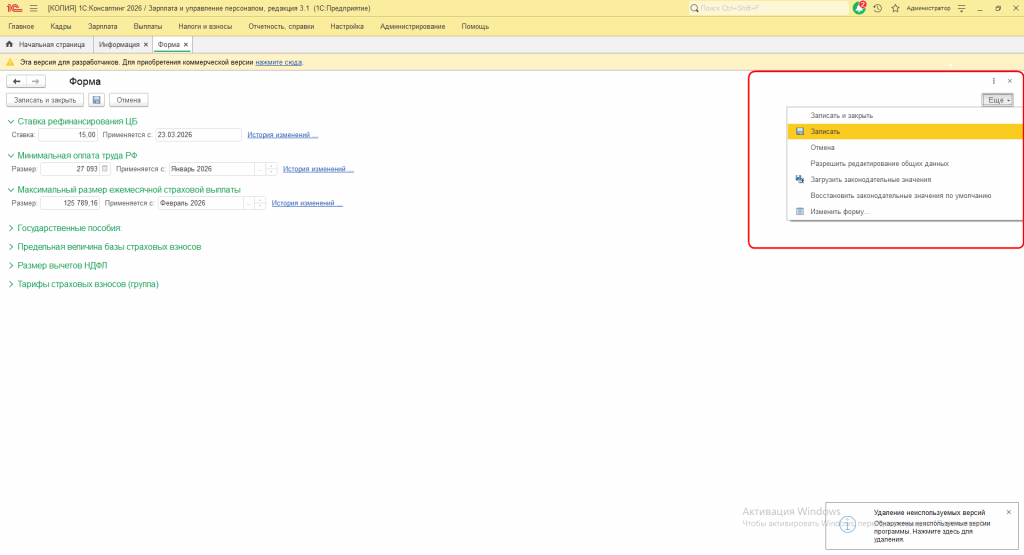This screenshot has width=1024, height=555.
Task: Click the Ставка field showing 15,00
Action: tap(68, 135)
